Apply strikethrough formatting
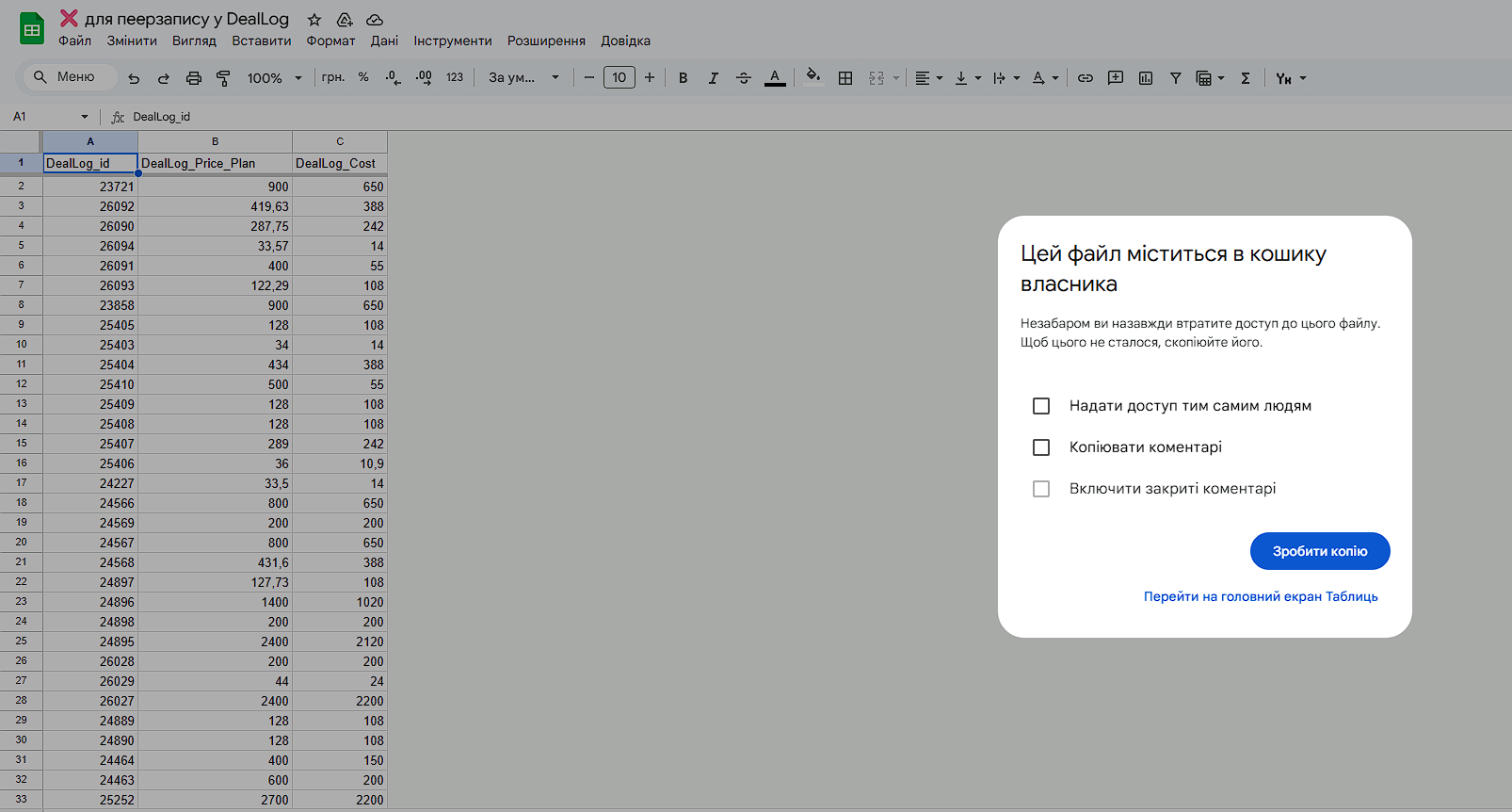 (x=744, y=78)
